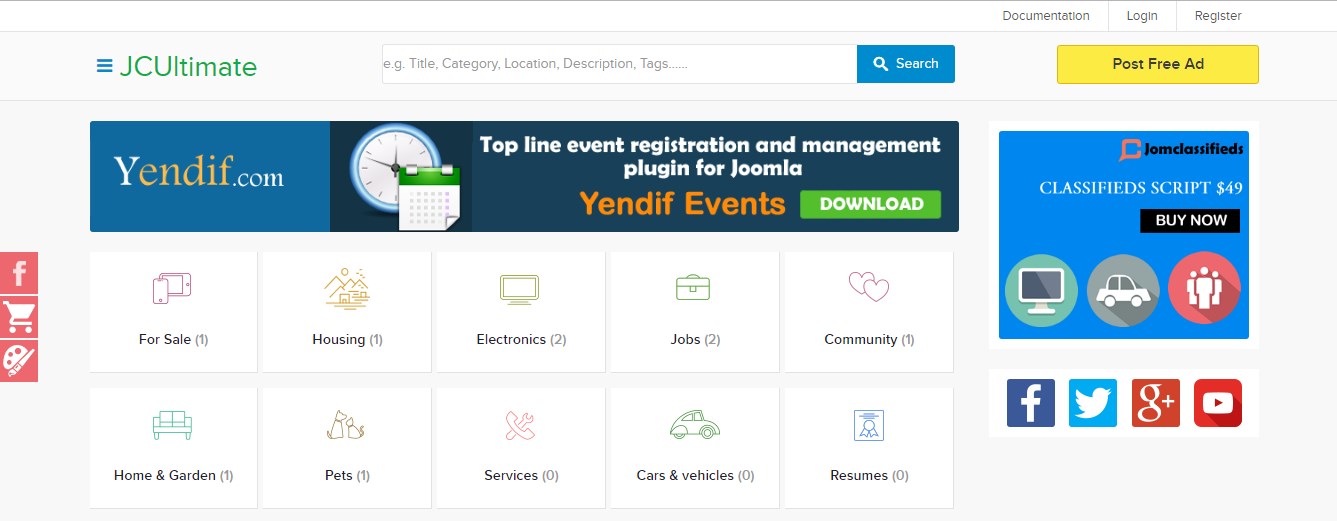The width and height of the screenshot is (1337, 521).
Task: Open the Services (0) category link
Action: pos(521,475)
